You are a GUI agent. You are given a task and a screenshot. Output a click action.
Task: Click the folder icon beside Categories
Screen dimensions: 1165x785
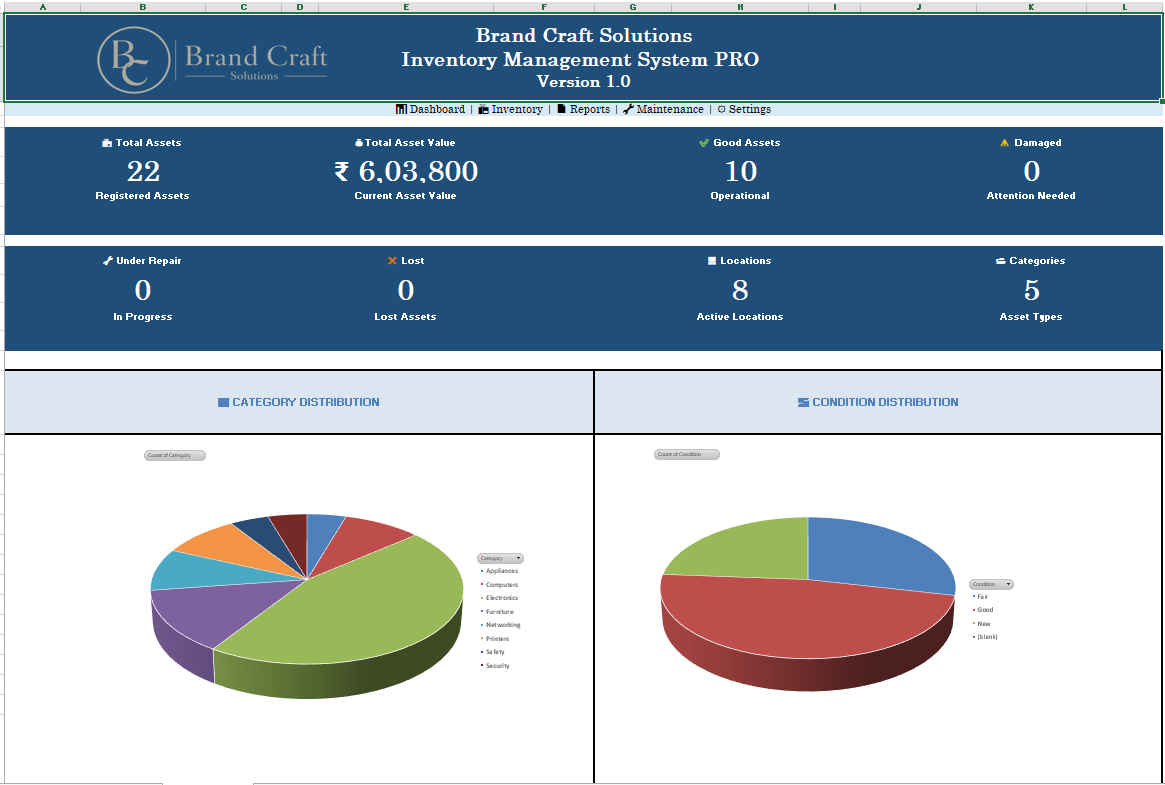click(x=1001, y=261)
